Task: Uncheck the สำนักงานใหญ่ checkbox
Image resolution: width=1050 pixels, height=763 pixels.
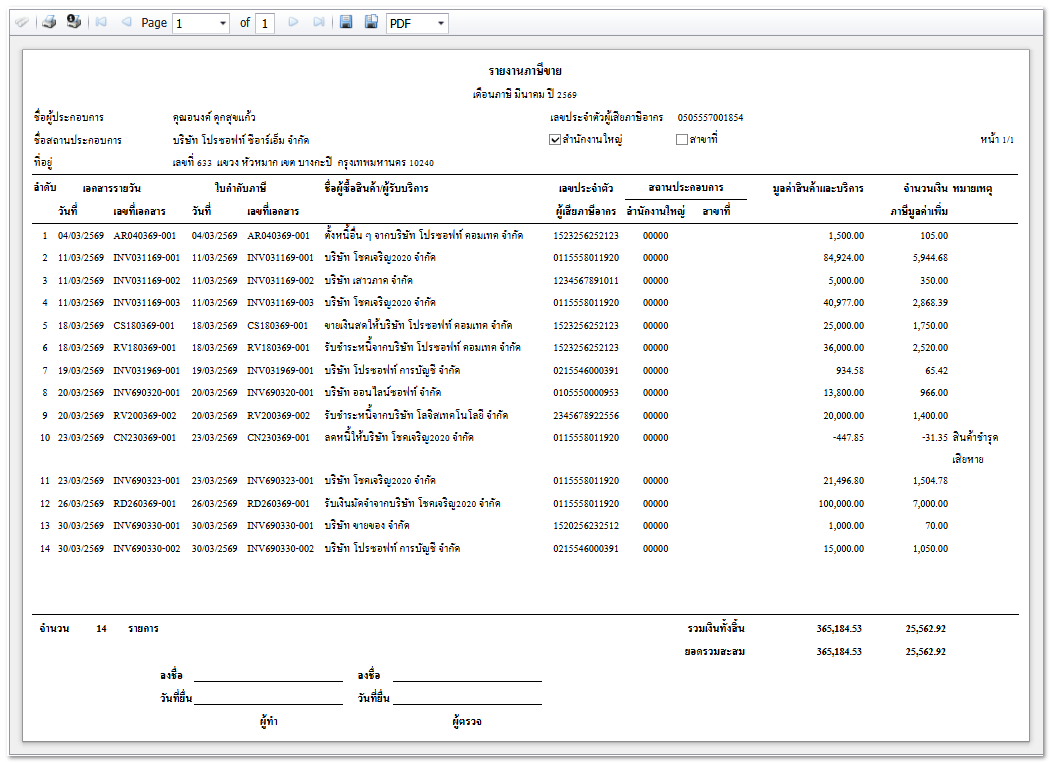Action: click(555, 140)
